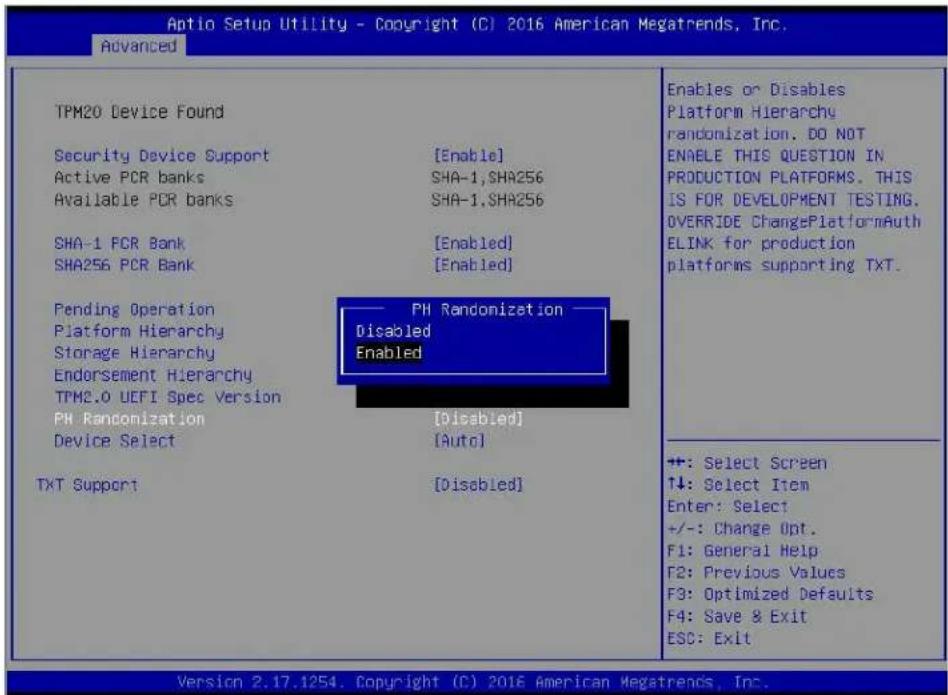This screenshot has width=948, height=695.
Task: Select TPM2.0 UEFI Spec Version item
Action: tap(167, 397)
